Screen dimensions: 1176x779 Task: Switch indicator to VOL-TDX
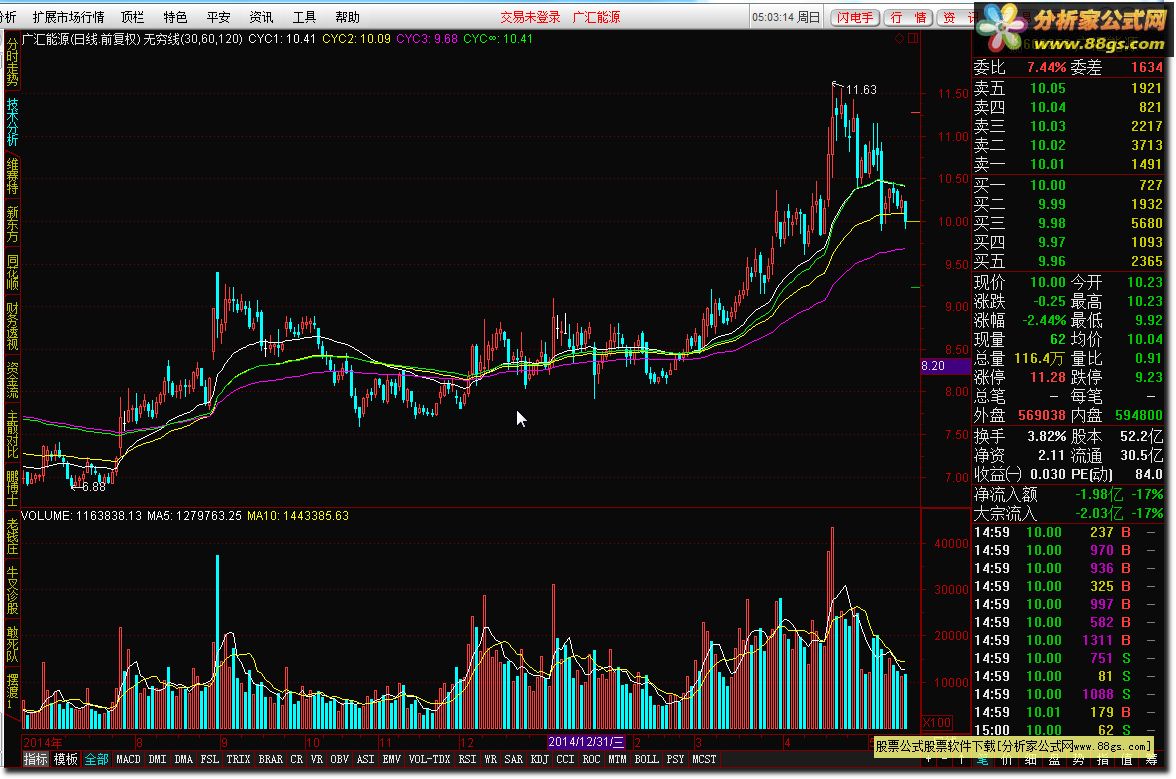tap(430, 759)
